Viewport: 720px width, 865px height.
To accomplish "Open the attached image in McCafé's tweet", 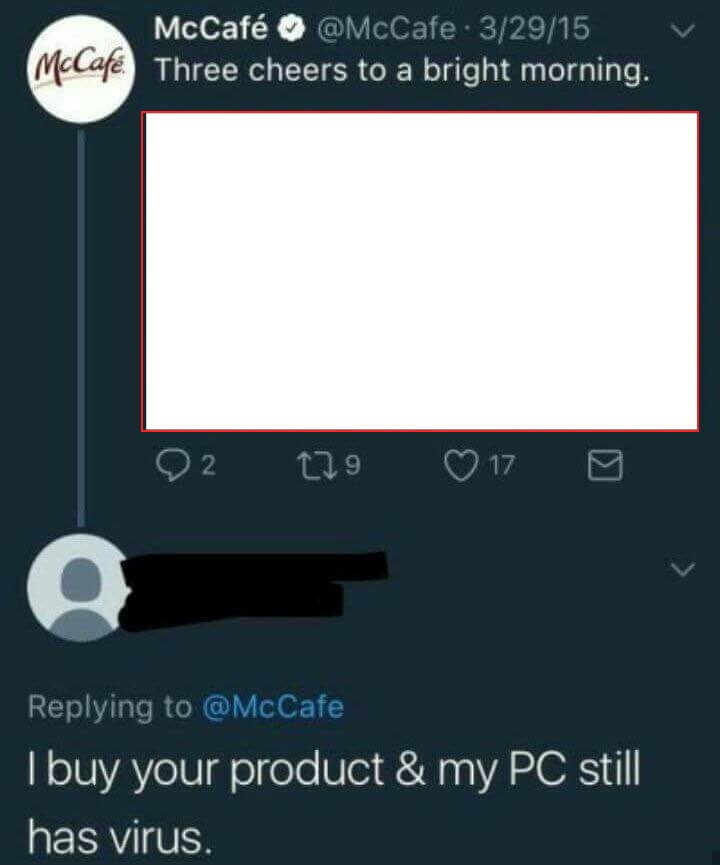I will 420,271.
